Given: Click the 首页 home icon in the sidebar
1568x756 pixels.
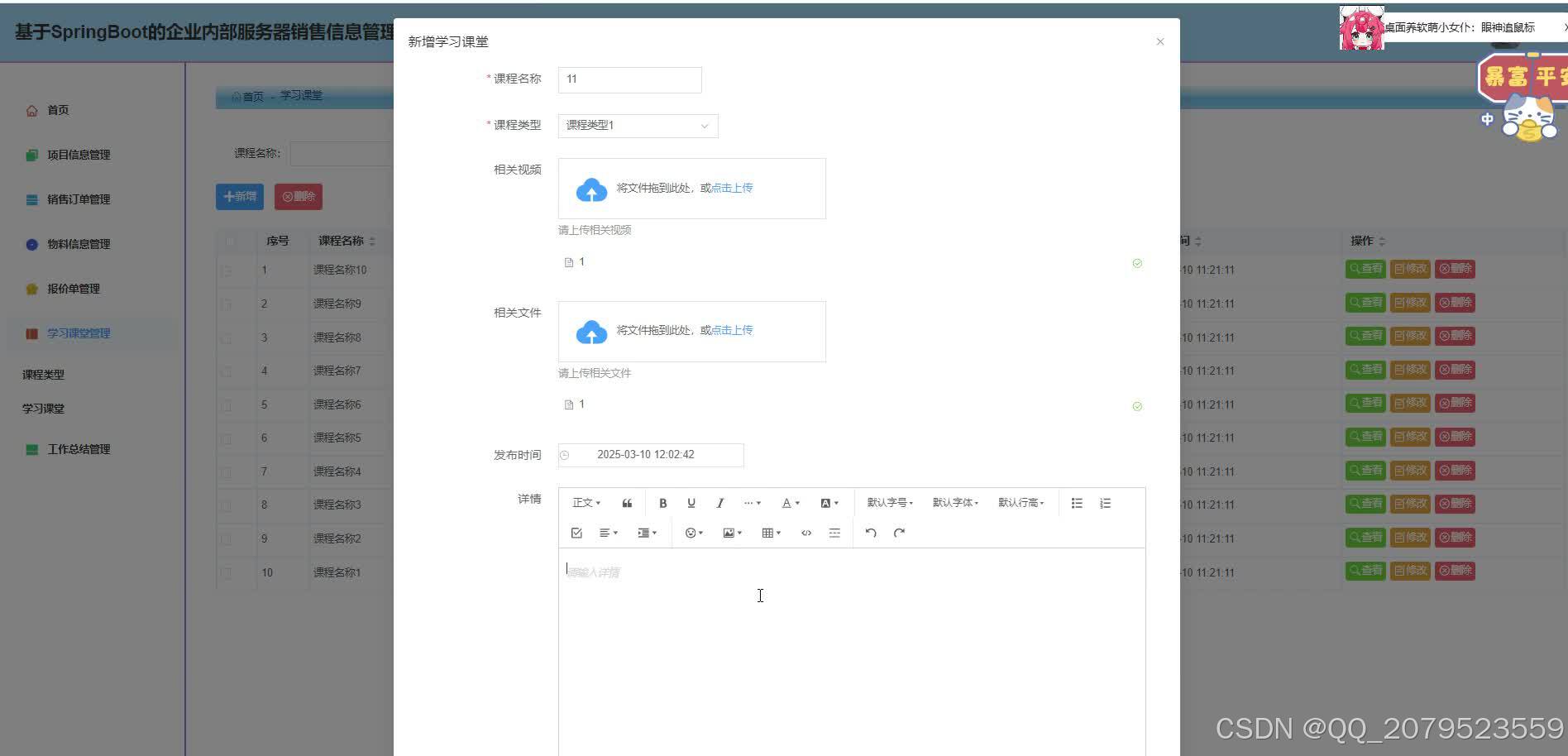Looking at the screenshot, I should pos(31,110).
